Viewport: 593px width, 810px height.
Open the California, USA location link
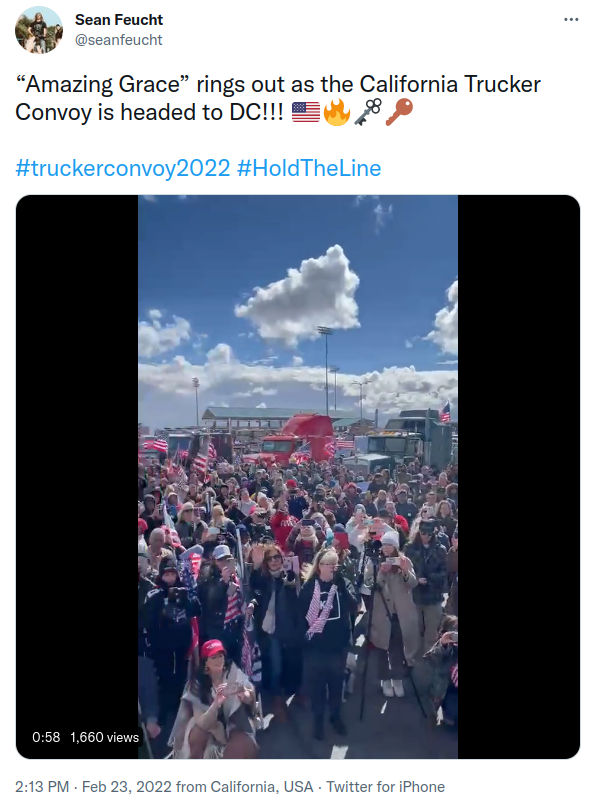[262, 787]
